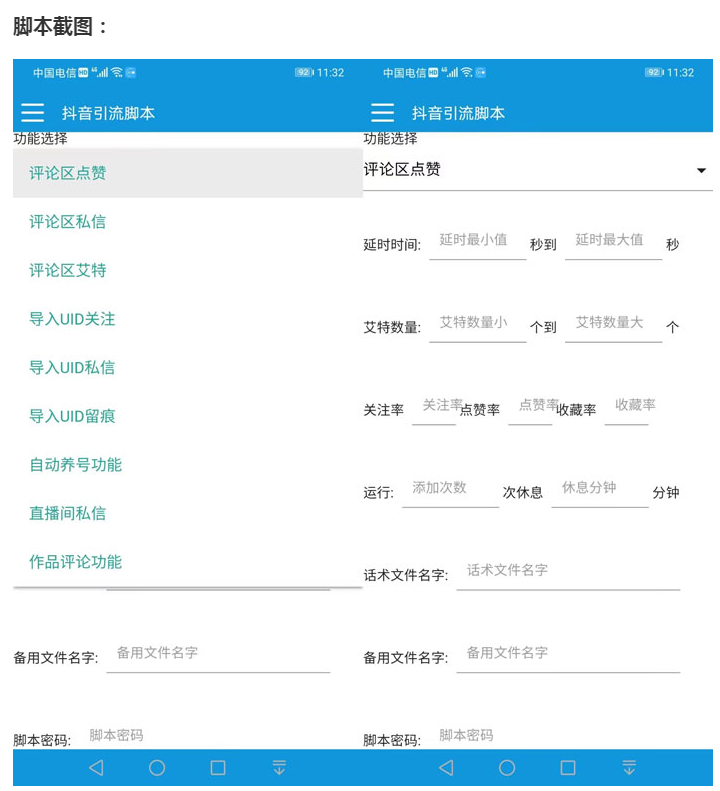This screenshot has height=791, width=720.
Task: Select 评论区私信 from the dropdown list
Action: [x=68, y=222]
